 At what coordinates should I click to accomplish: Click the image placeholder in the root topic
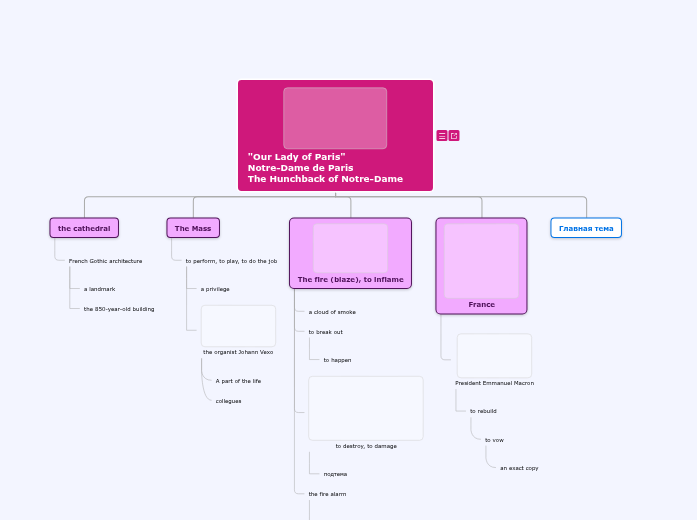(335, 118)
